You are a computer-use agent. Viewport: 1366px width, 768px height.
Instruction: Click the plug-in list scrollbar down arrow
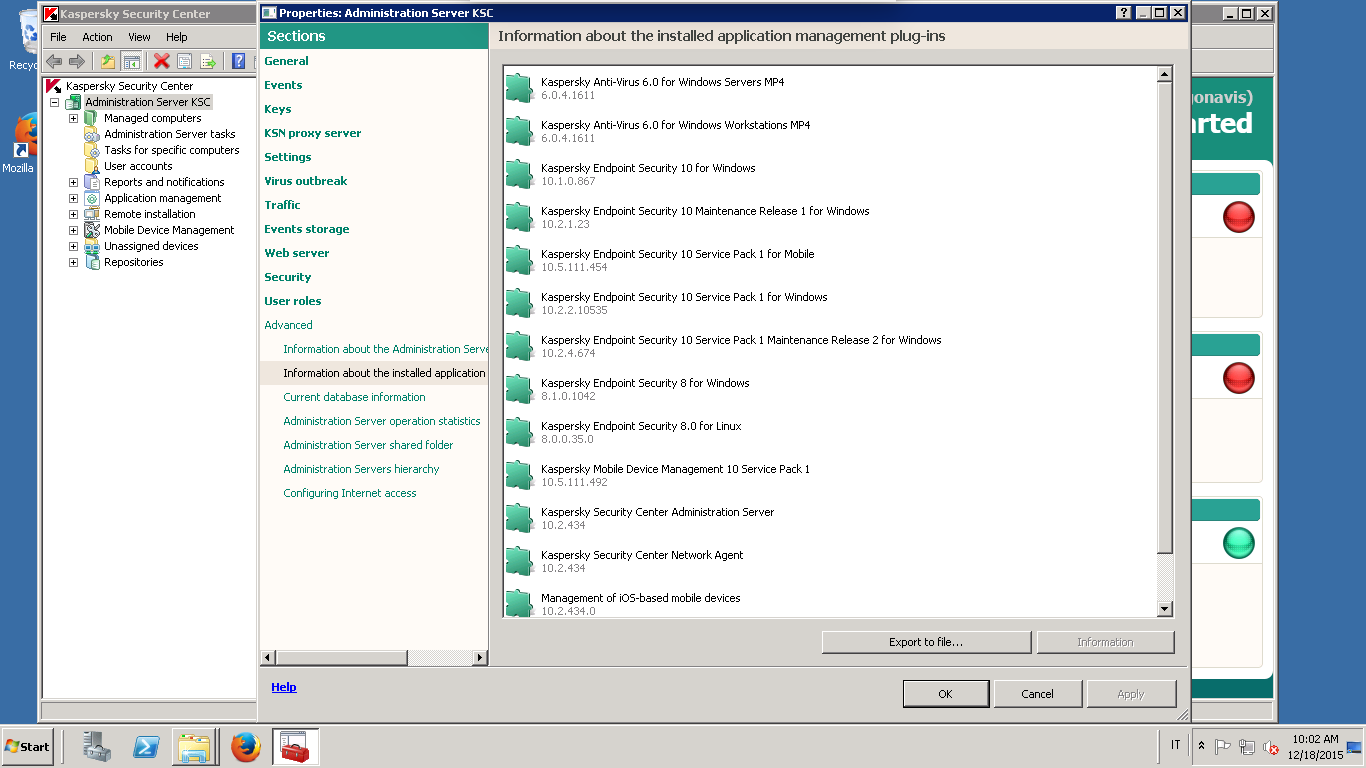coord(1164,609)
